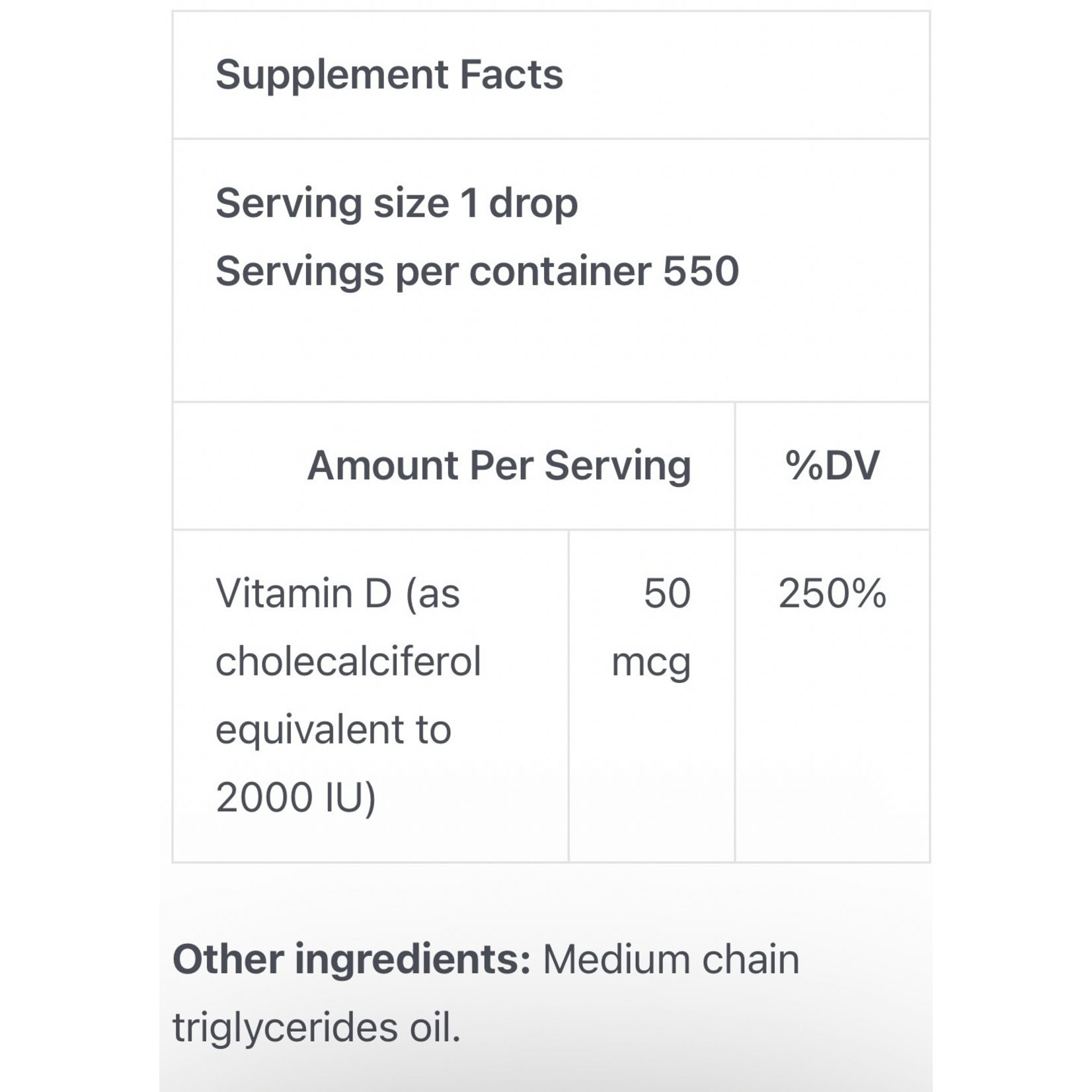
Task: Click the word drop in serving size
Action: (533, 203)
